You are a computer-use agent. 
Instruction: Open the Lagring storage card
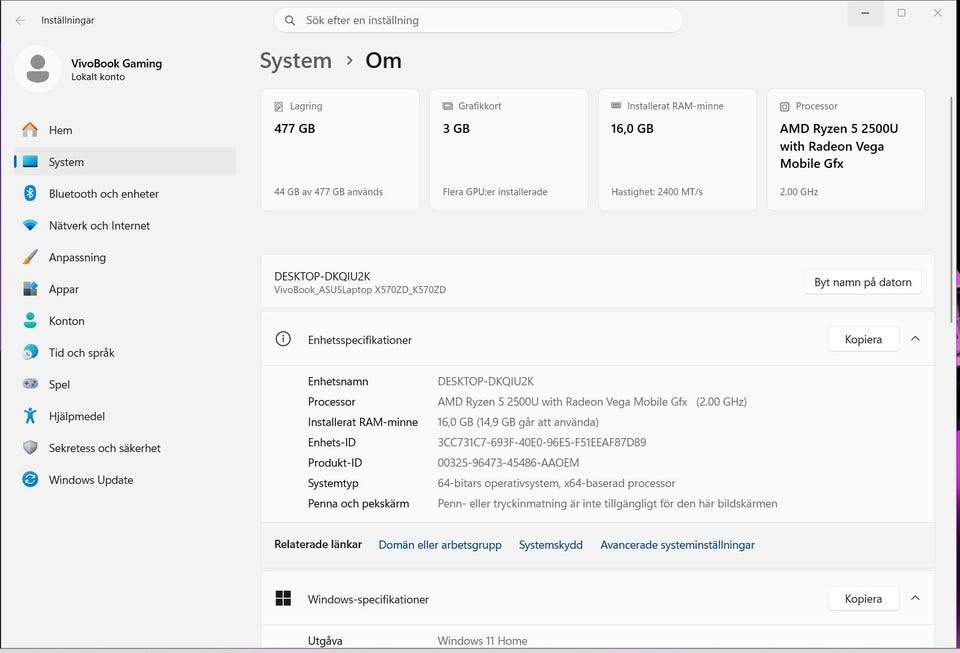pyautogui.click(x=340, y=150)
